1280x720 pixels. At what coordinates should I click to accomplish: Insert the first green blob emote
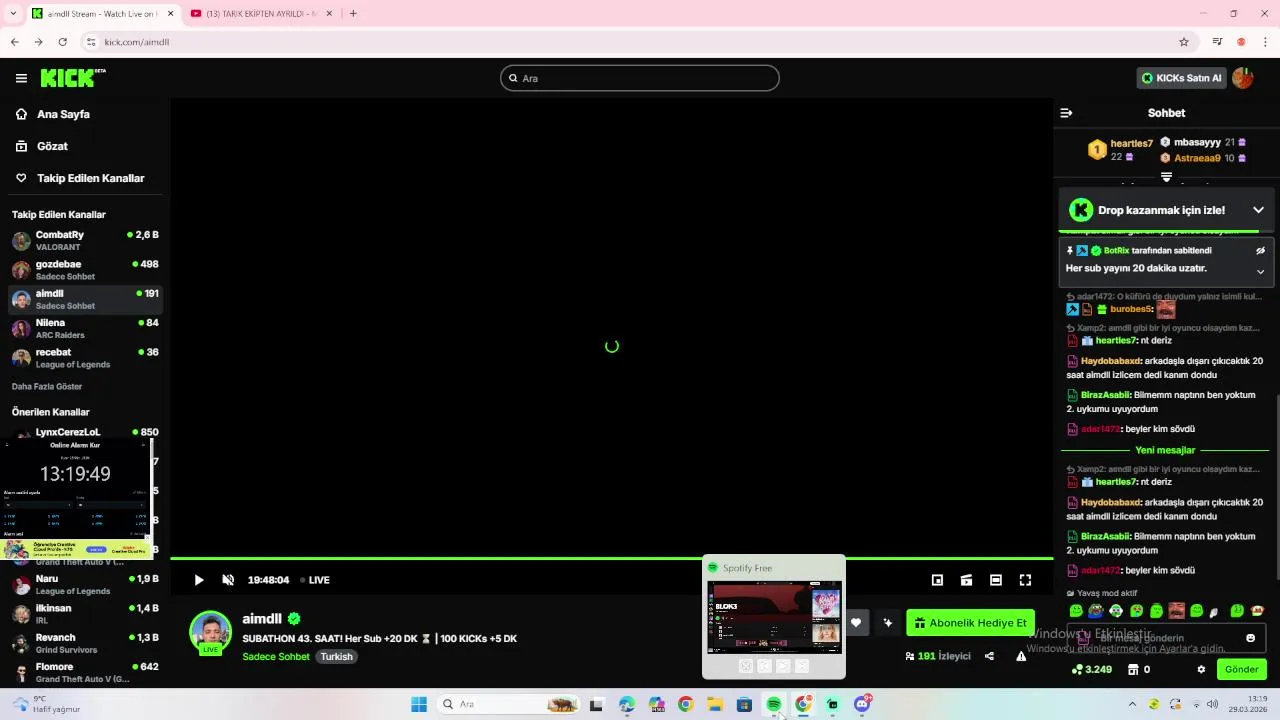coord(1076,611)
